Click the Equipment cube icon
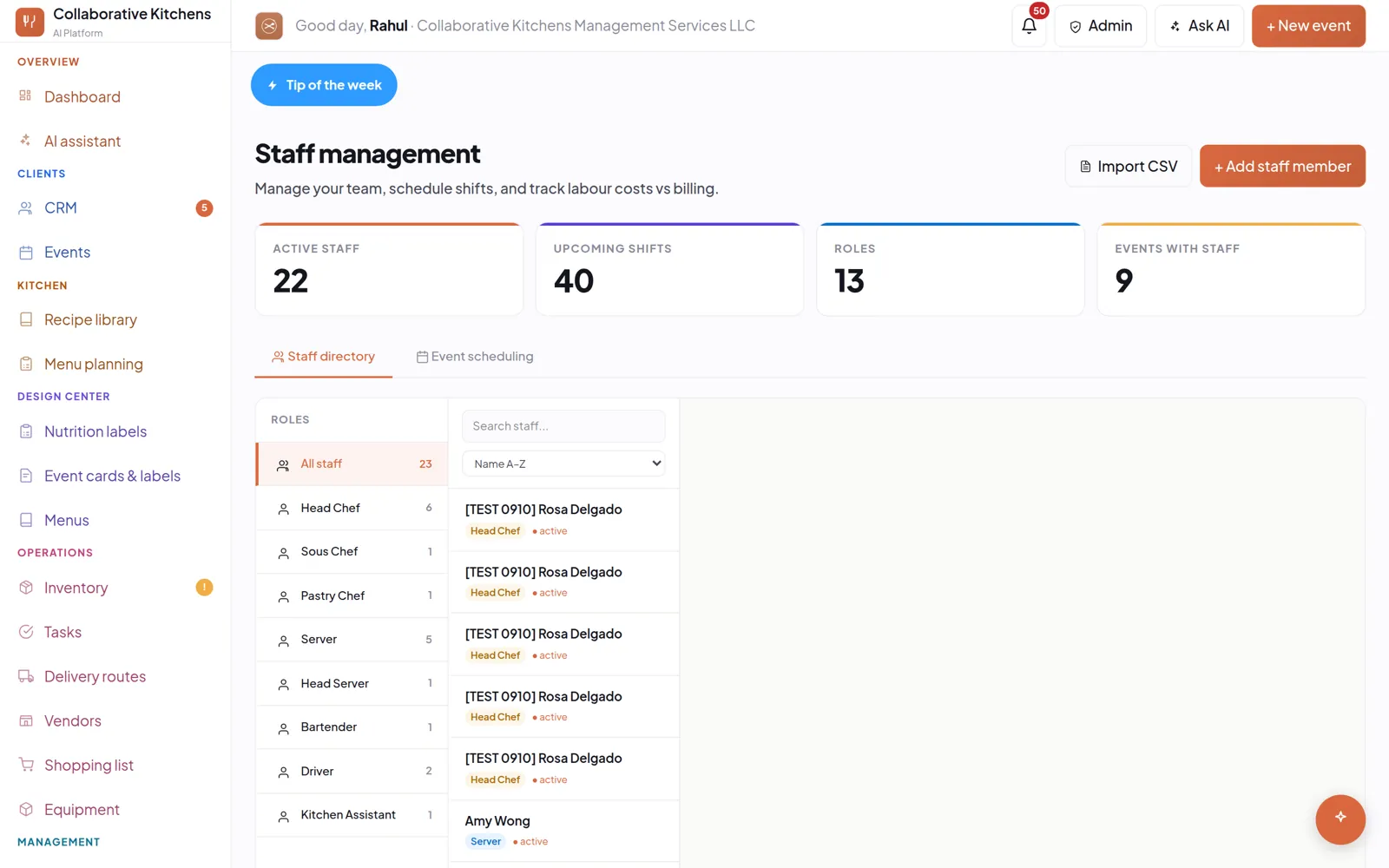 click(x=26, y=809)
